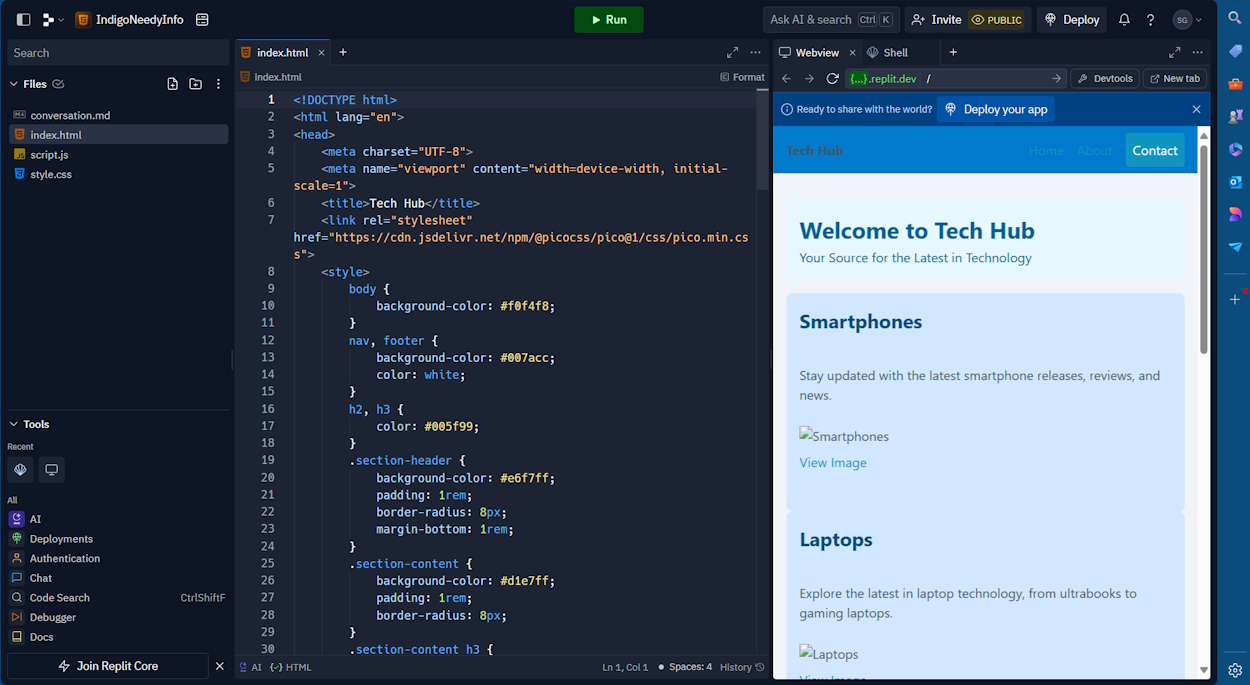Image resolution: width=1250 pixels, height=685 pixels.
Task: Open the user account dropdown
Action: 1188,20
